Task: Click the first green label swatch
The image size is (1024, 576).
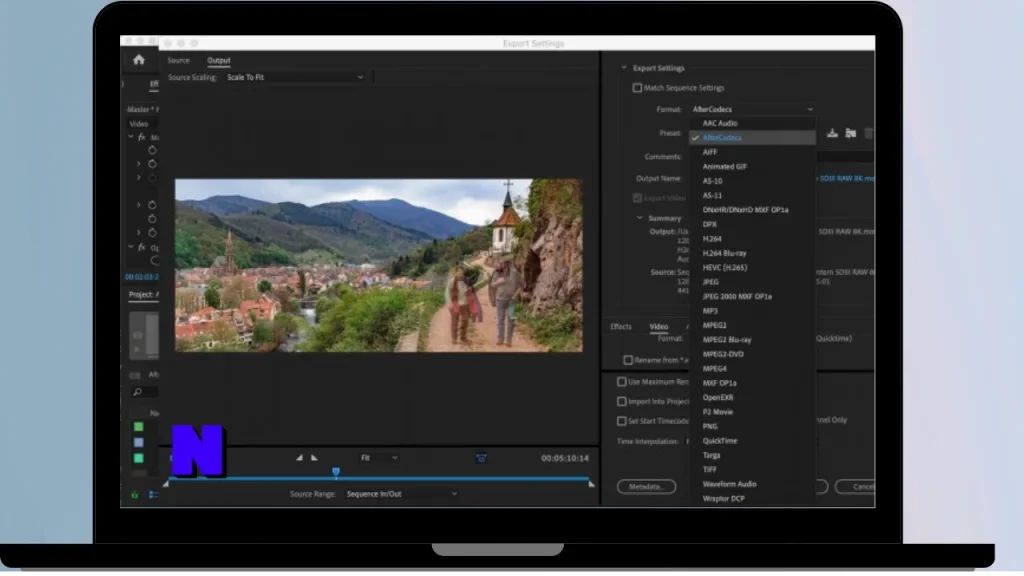Action: 138,427
